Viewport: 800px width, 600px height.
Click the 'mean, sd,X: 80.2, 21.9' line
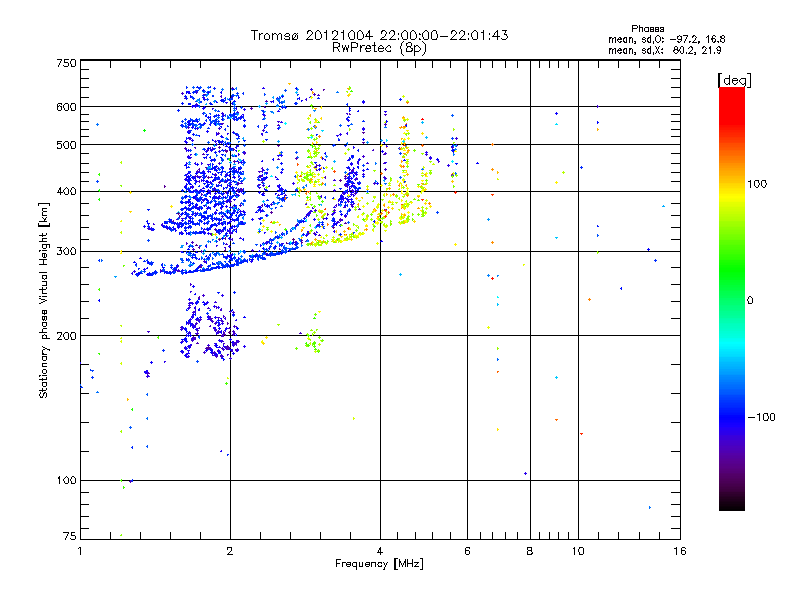tap(664, 50)
